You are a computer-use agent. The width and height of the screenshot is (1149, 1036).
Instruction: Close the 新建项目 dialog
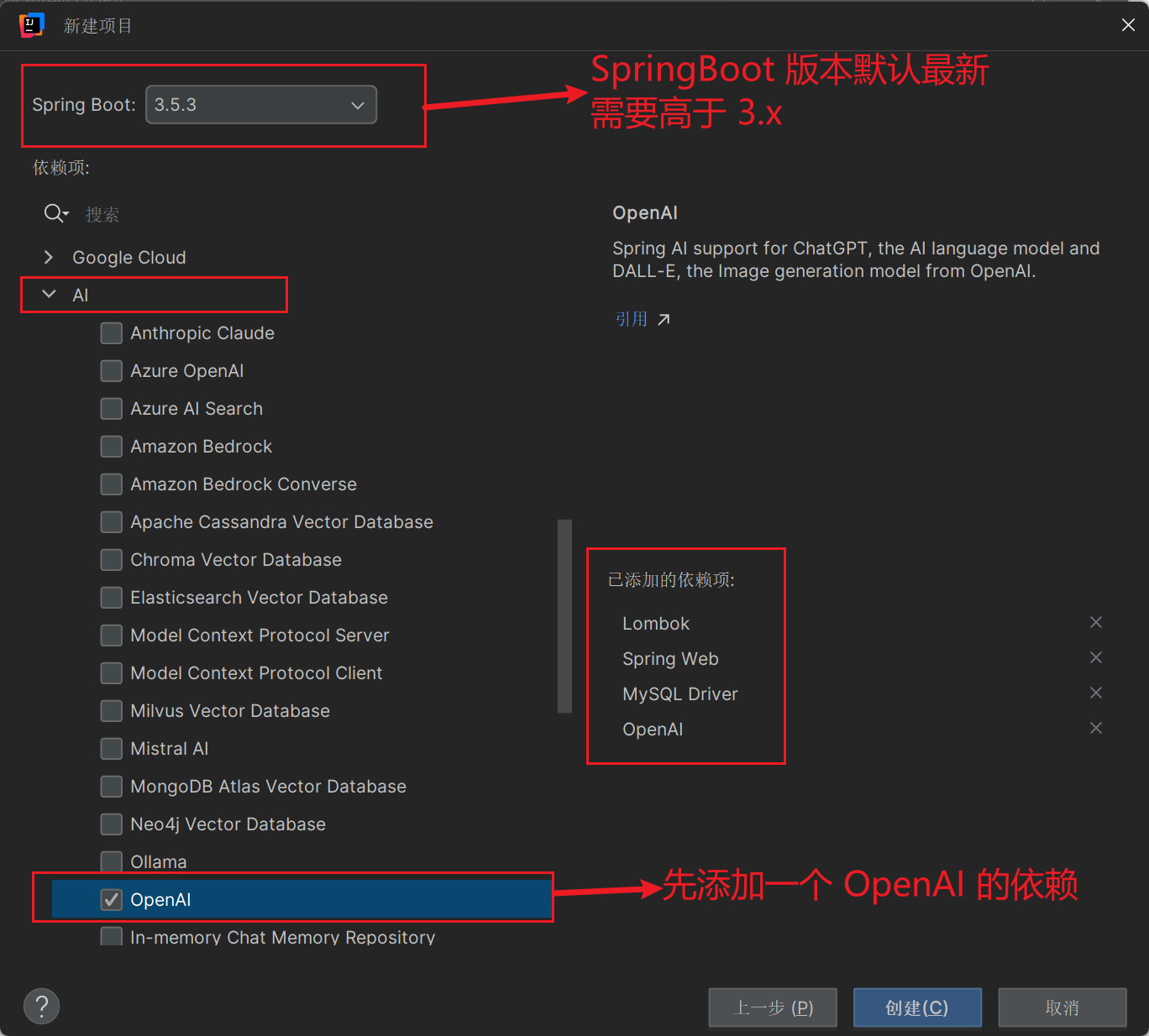(x=1128, y=25)
